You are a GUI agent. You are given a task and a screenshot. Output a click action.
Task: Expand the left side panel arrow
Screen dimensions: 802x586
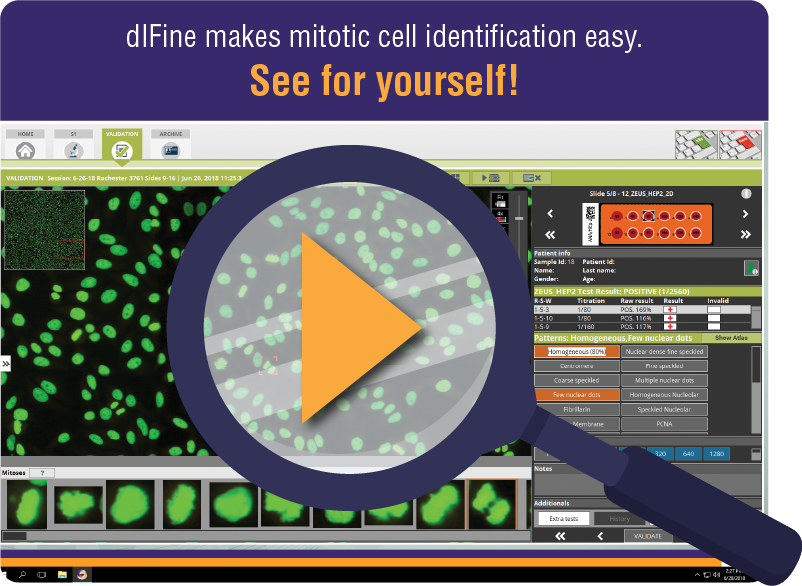point(6,364)
